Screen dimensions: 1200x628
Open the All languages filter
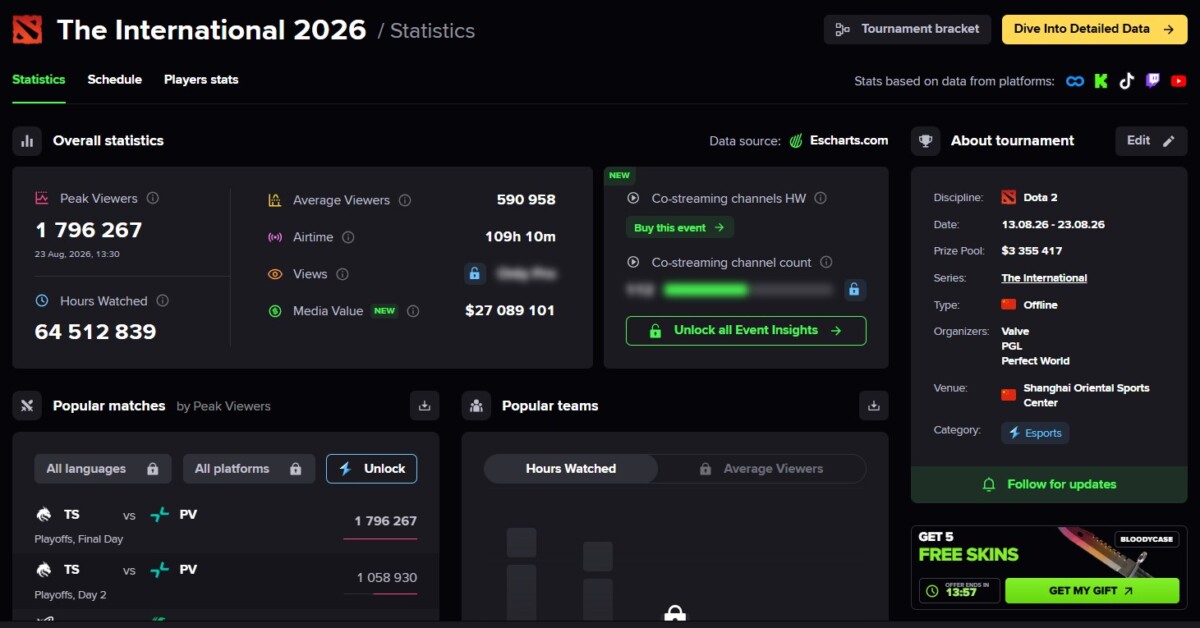point(102,469)
